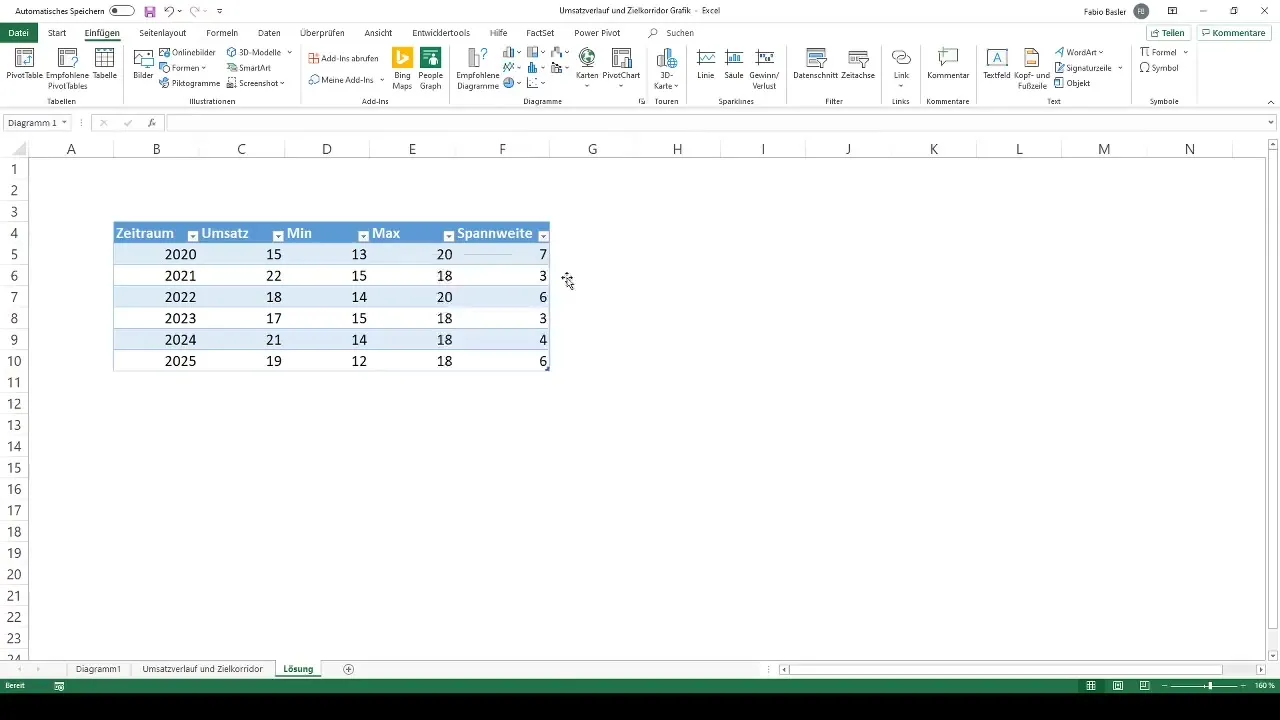Open Bing Maps add-in
Viewport: 1280px width, 720px height.
pos(402,68)
